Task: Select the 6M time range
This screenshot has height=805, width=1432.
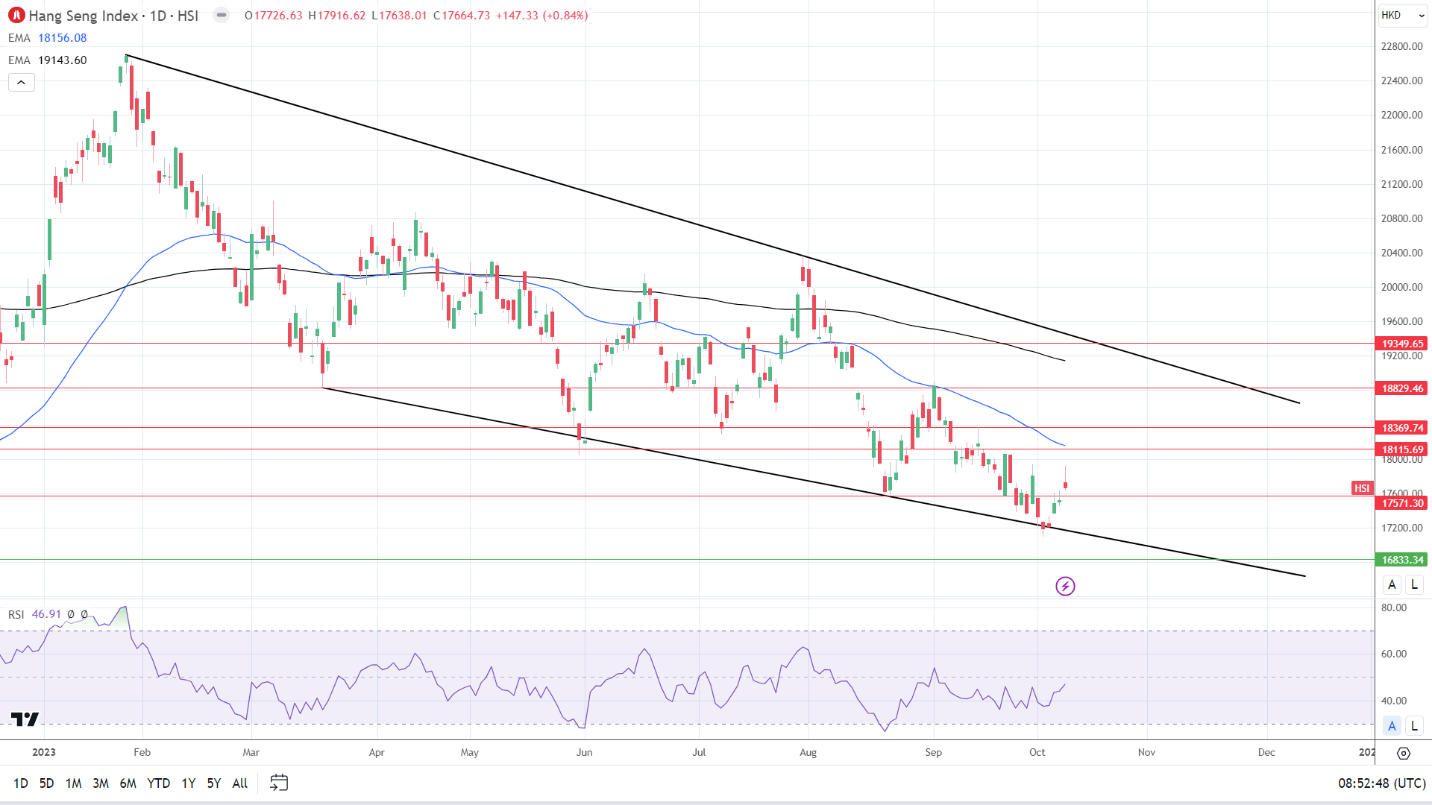Action: (128, 783)
